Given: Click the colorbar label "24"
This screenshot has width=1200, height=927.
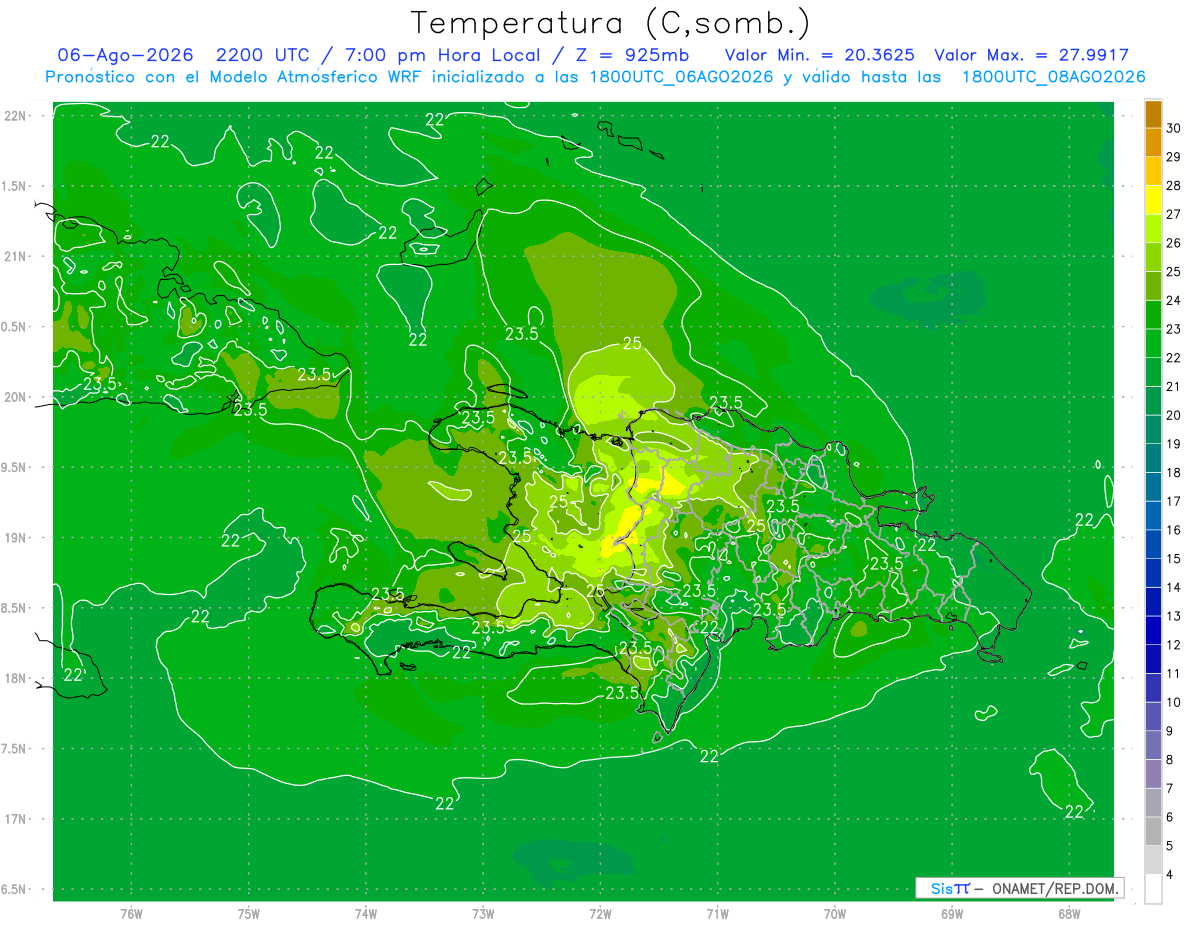Looking at the screenshot, I should click(x=1174, y=301).
